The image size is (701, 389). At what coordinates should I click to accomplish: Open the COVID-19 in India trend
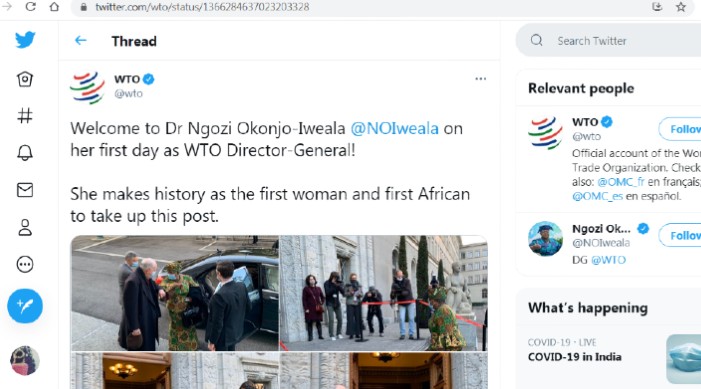574,357
